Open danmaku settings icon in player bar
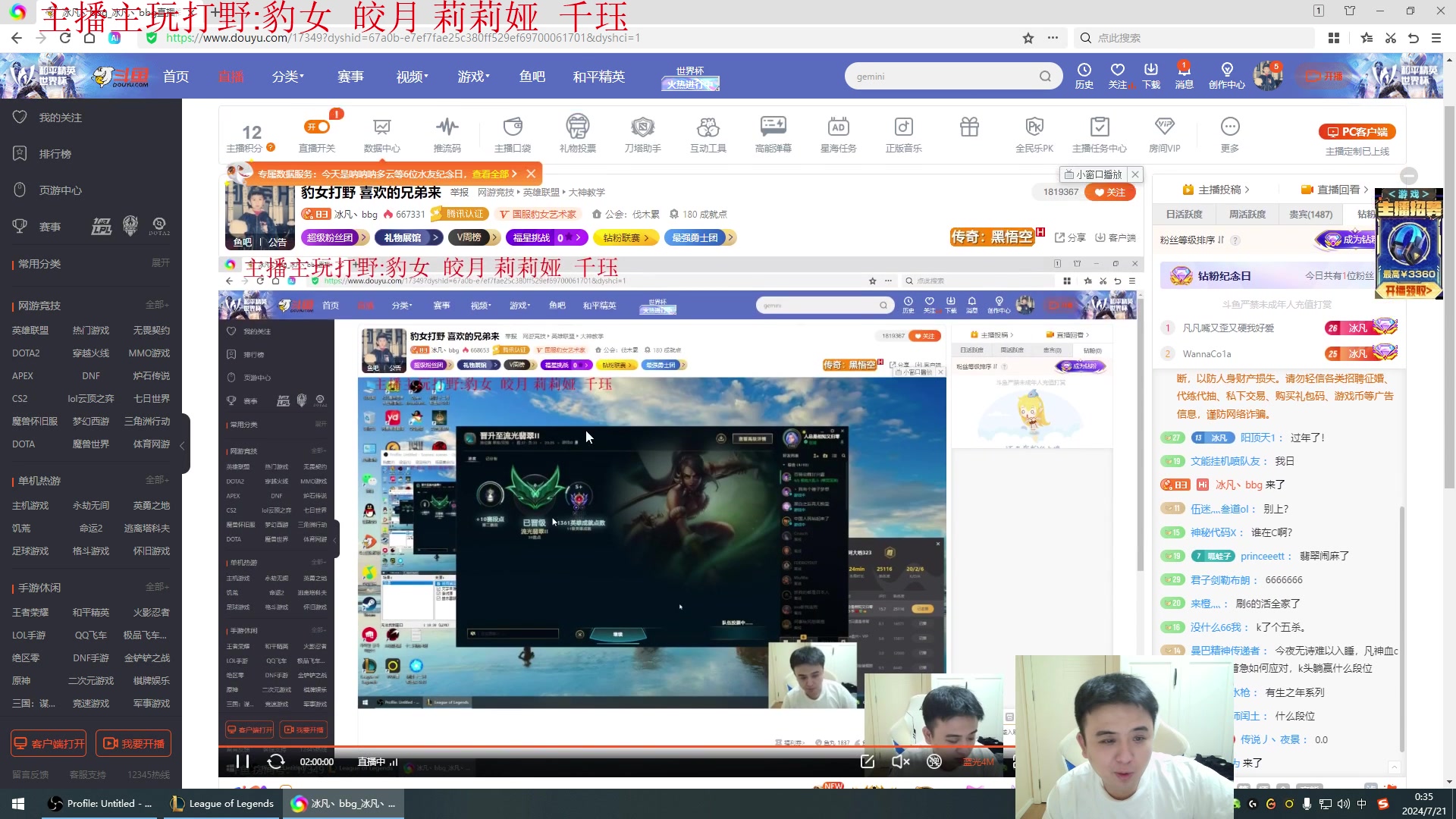 click(934, 761)
